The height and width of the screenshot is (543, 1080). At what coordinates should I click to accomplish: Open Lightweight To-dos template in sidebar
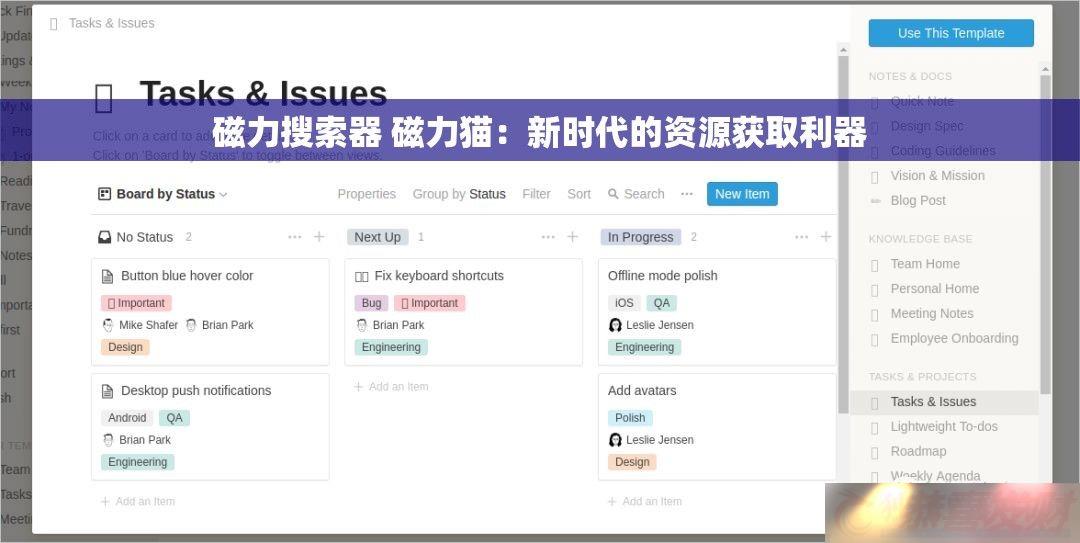(x=944, y=427)
